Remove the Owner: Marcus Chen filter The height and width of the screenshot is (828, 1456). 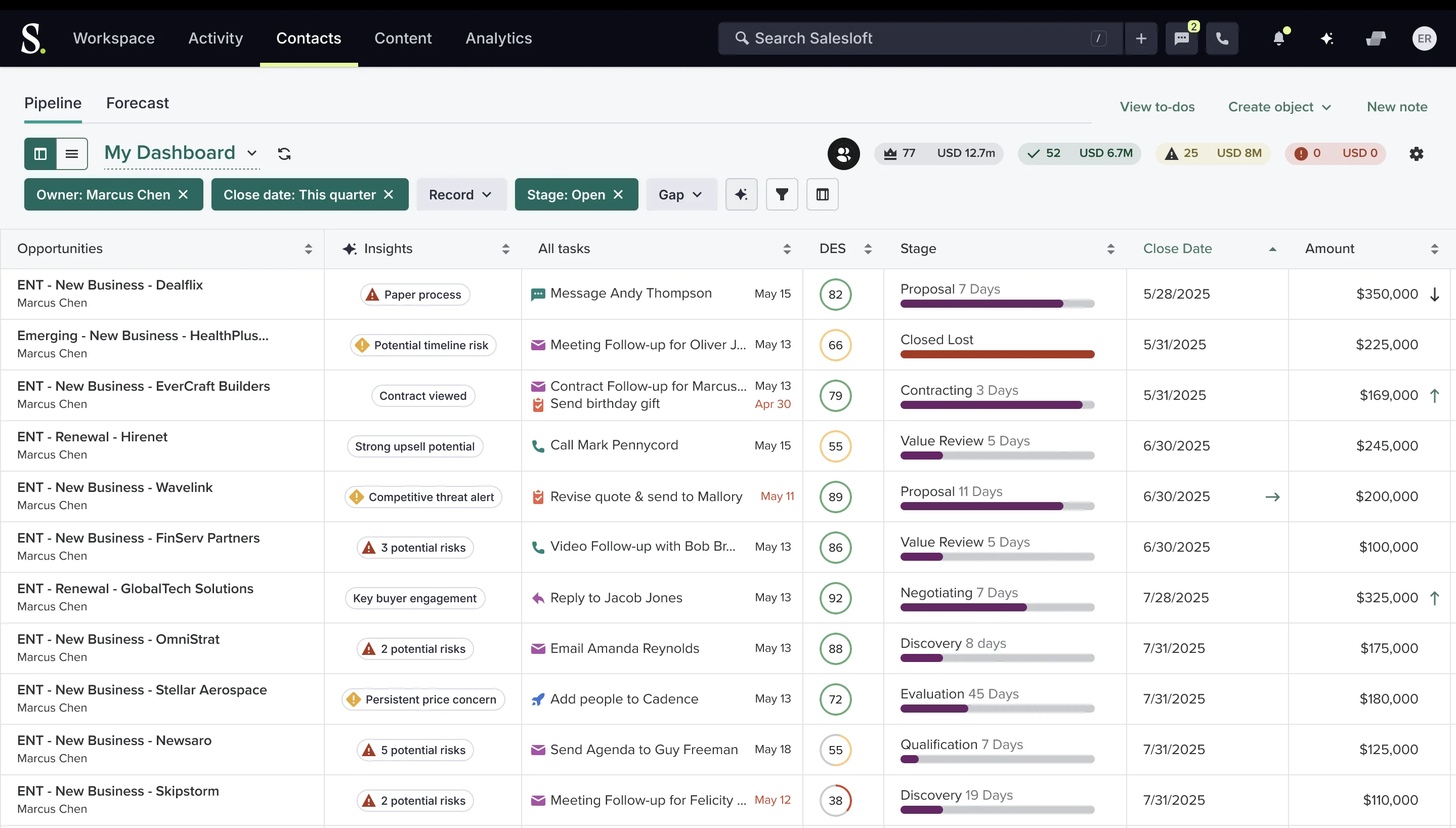click(x=183, y=194)
